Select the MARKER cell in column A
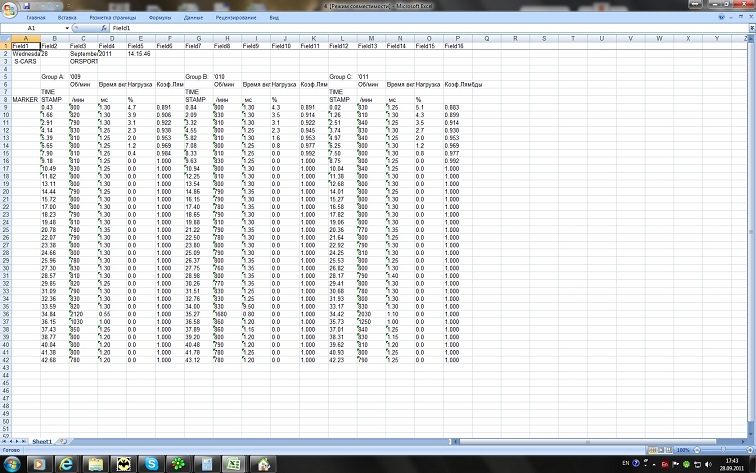Screen dimensions: 756x473 tap(26, 99)
